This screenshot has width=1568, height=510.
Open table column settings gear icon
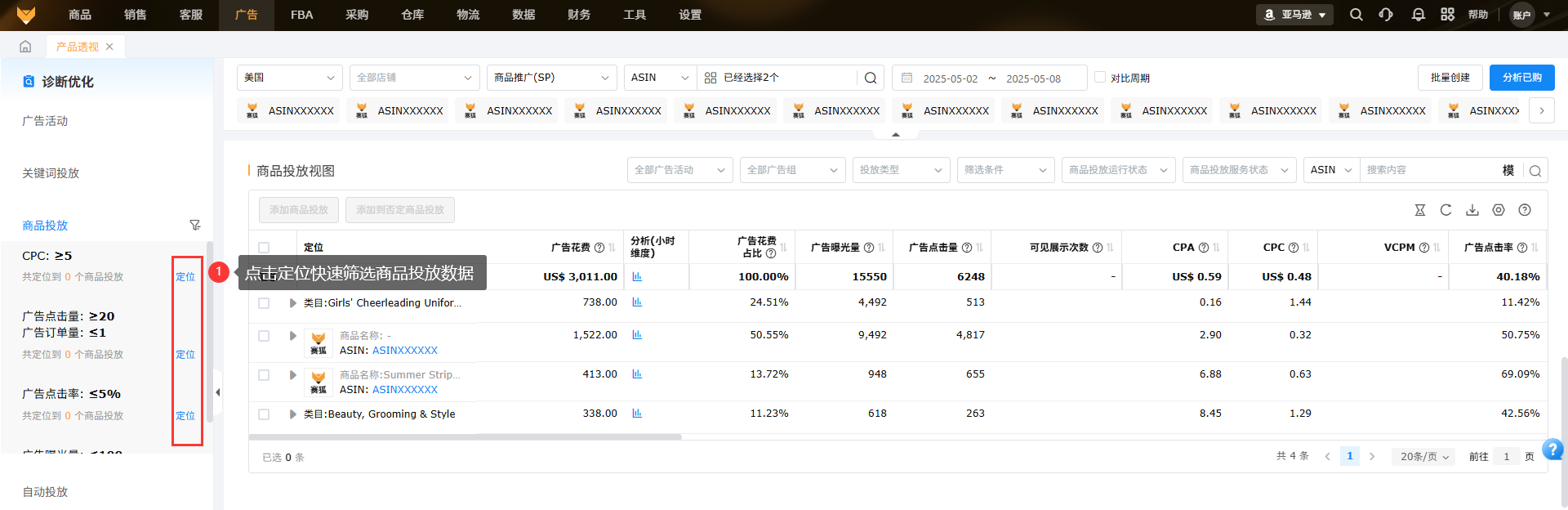[x=1498, y=210]
